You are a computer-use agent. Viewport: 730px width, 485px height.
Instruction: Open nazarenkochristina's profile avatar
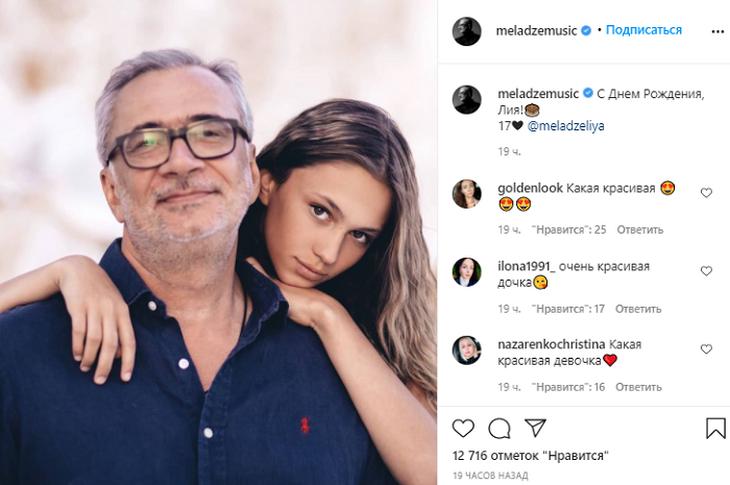466,350
